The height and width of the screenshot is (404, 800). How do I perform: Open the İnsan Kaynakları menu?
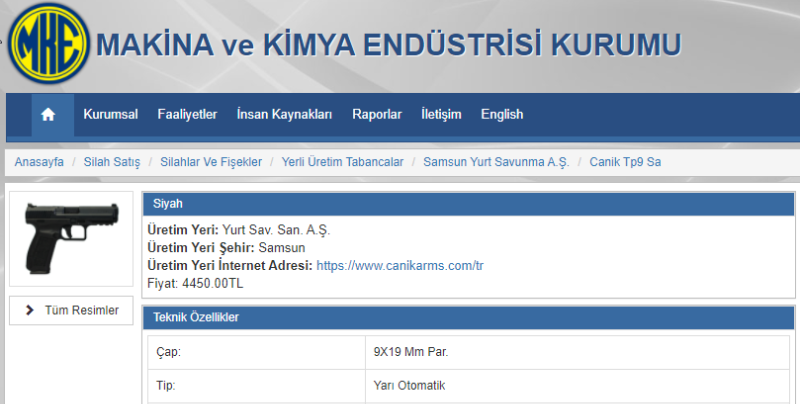(x=284, y=114)
